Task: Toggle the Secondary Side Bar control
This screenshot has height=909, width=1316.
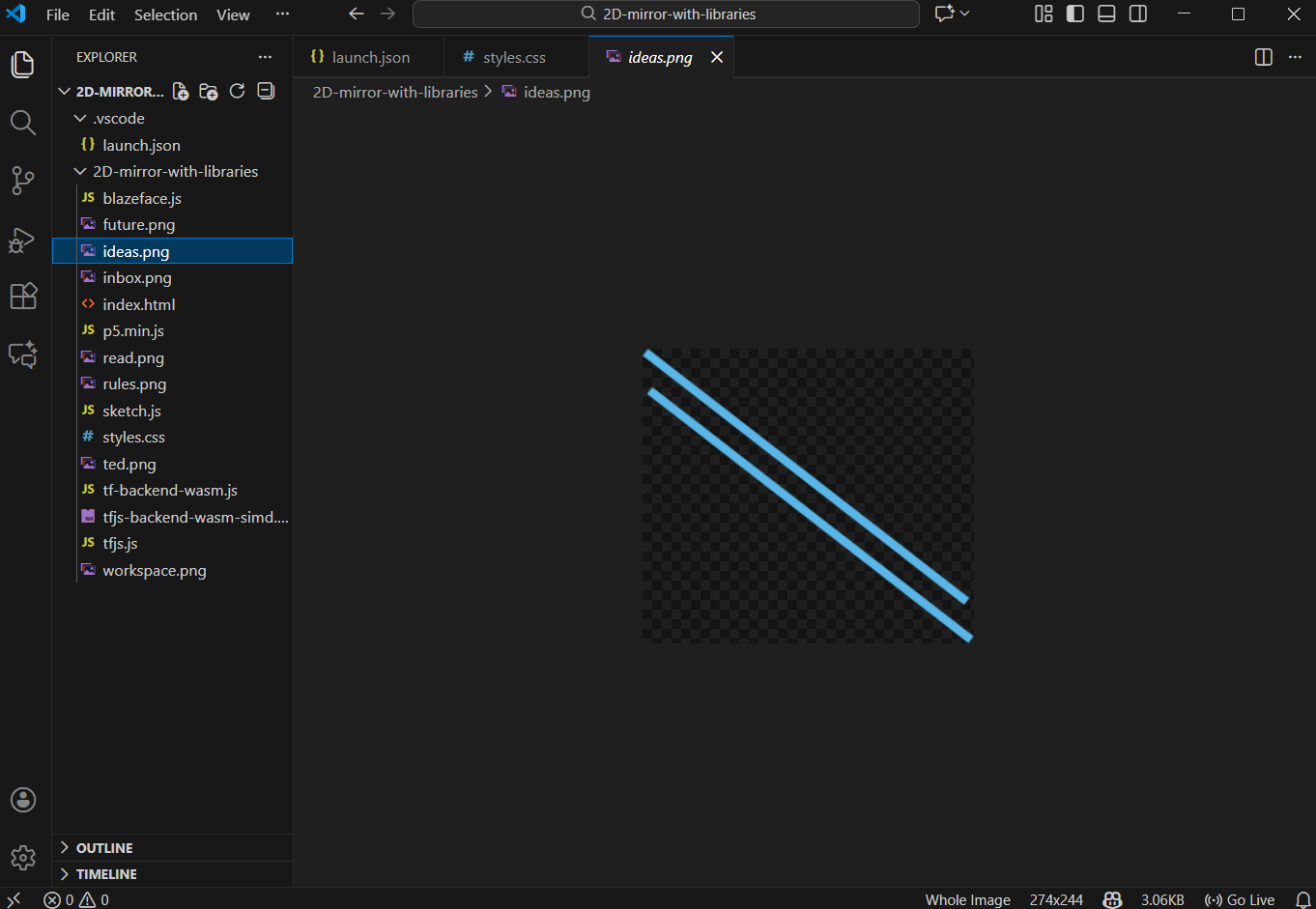Action: pos(1137,14)
